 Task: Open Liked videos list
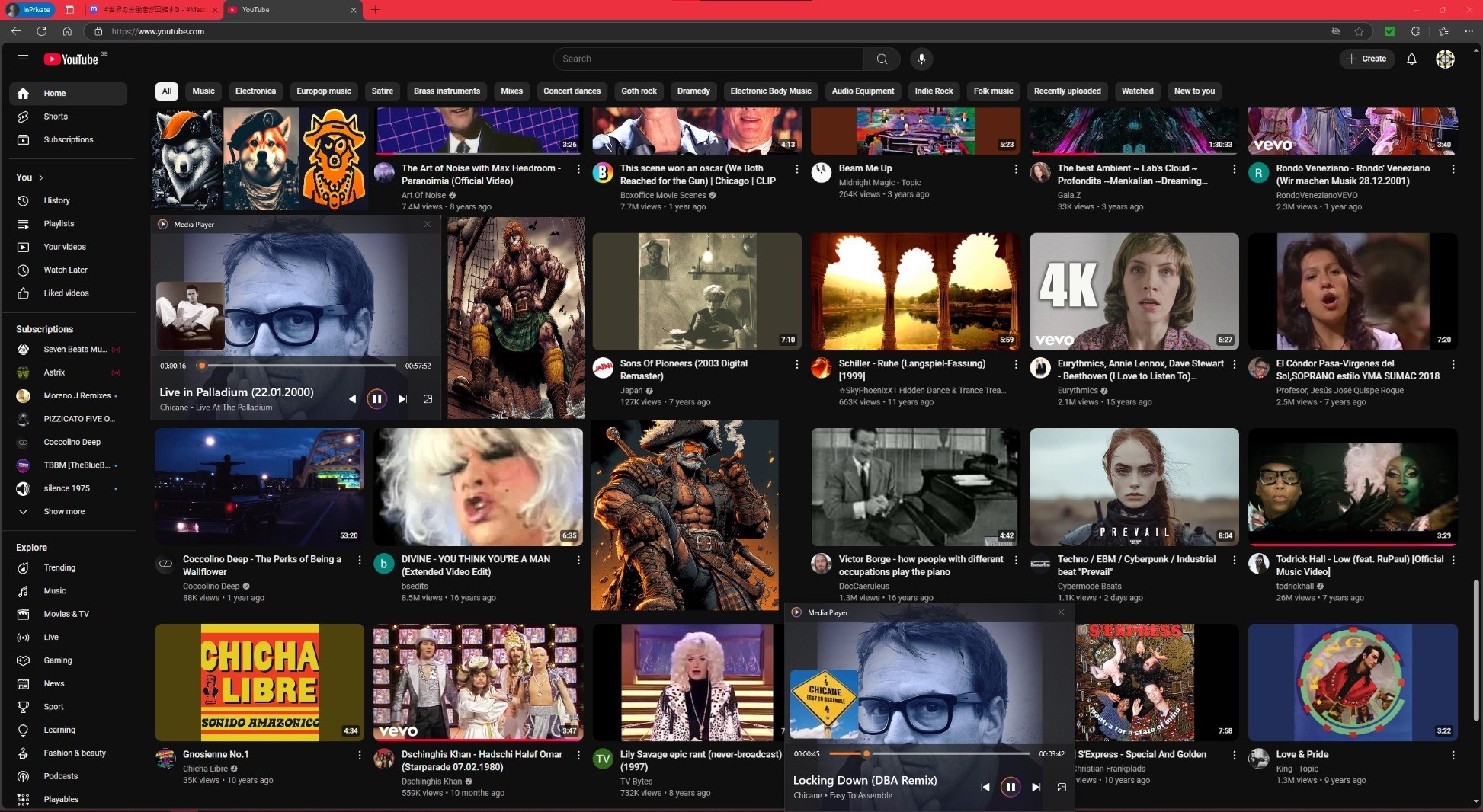coord(68,293)
